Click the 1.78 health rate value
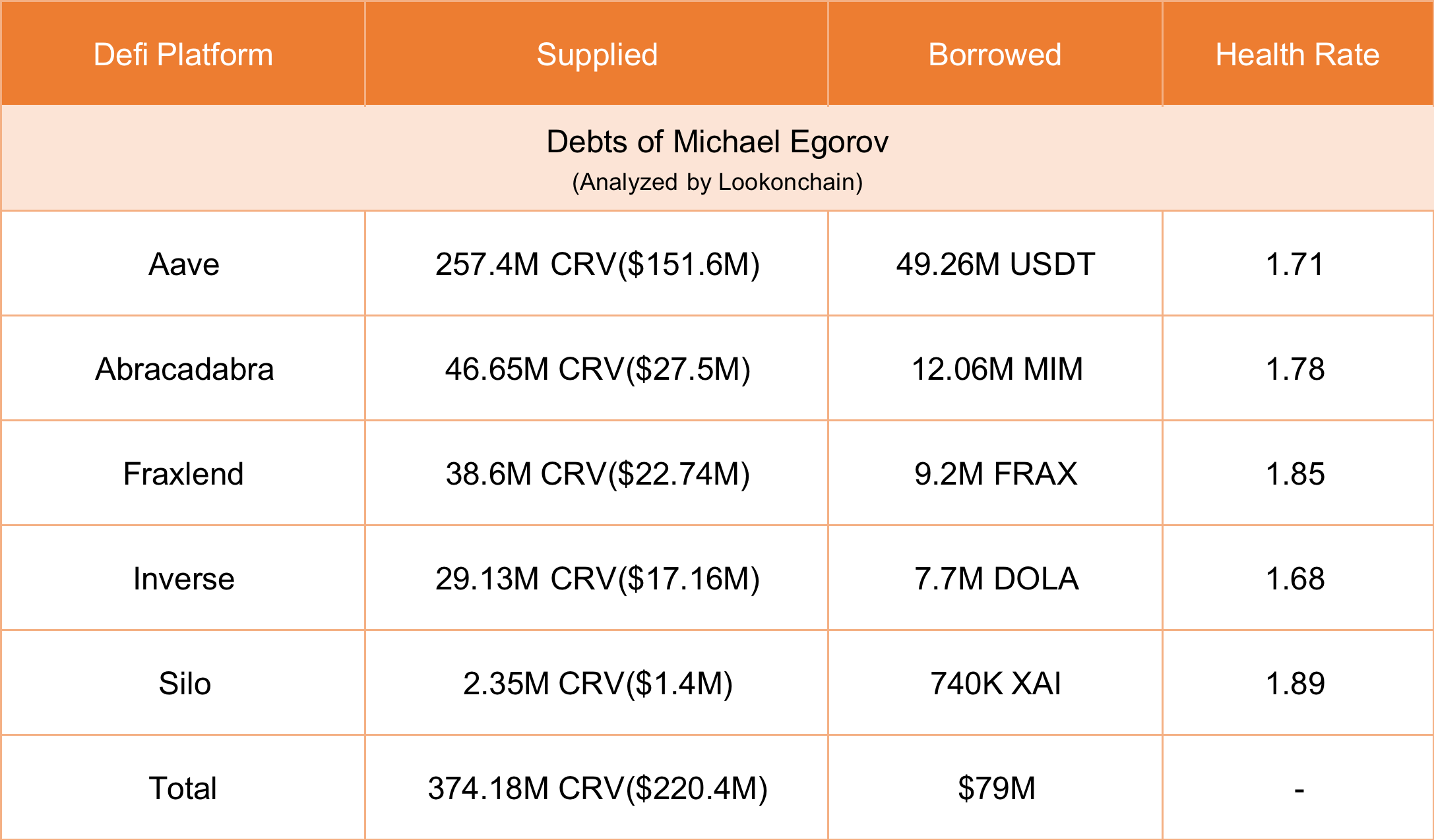 click(x=1295, y=369)
